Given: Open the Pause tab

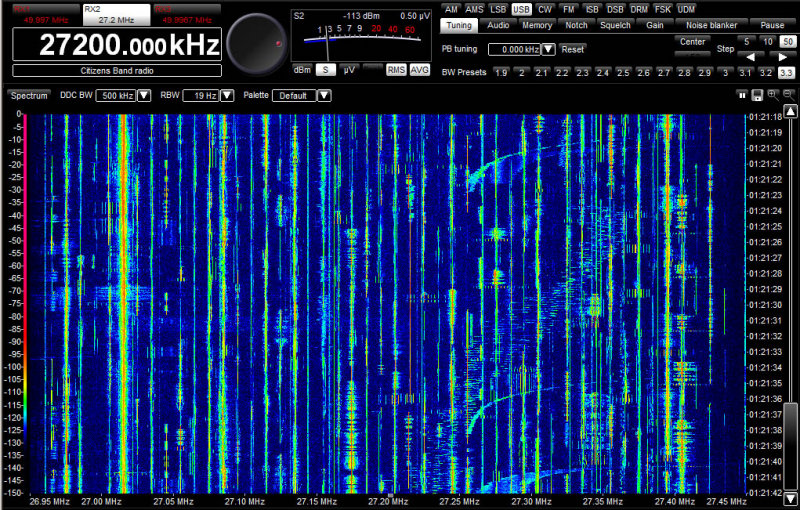Looking at the screenshot, I should 772,25.
